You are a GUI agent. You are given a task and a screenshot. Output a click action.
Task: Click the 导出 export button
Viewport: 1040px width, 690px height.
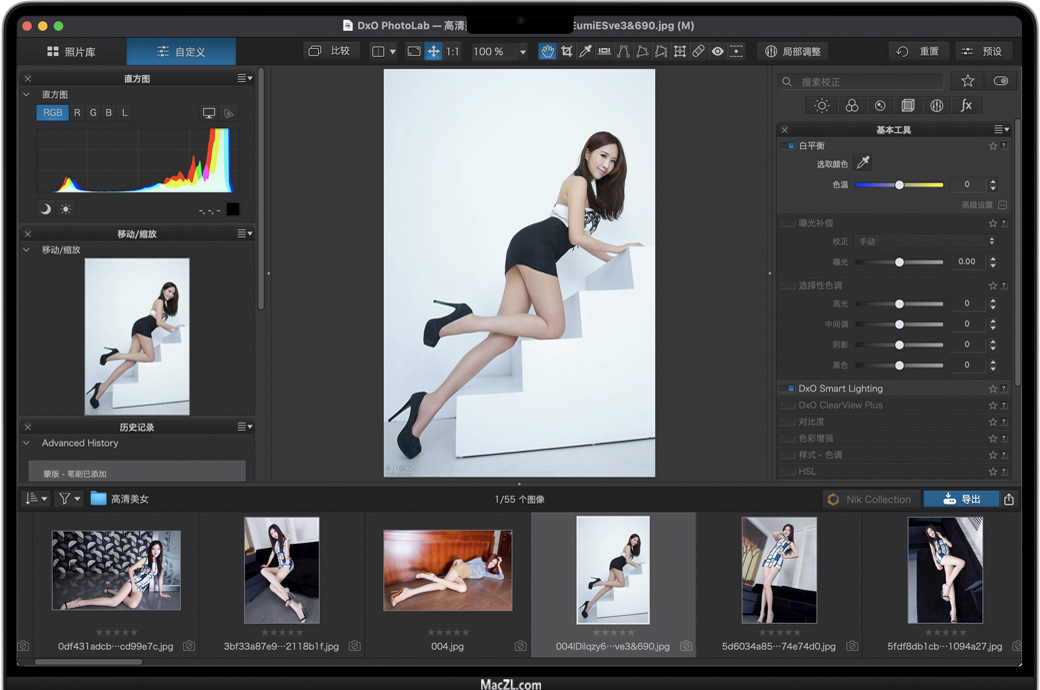tap(960, 499)
